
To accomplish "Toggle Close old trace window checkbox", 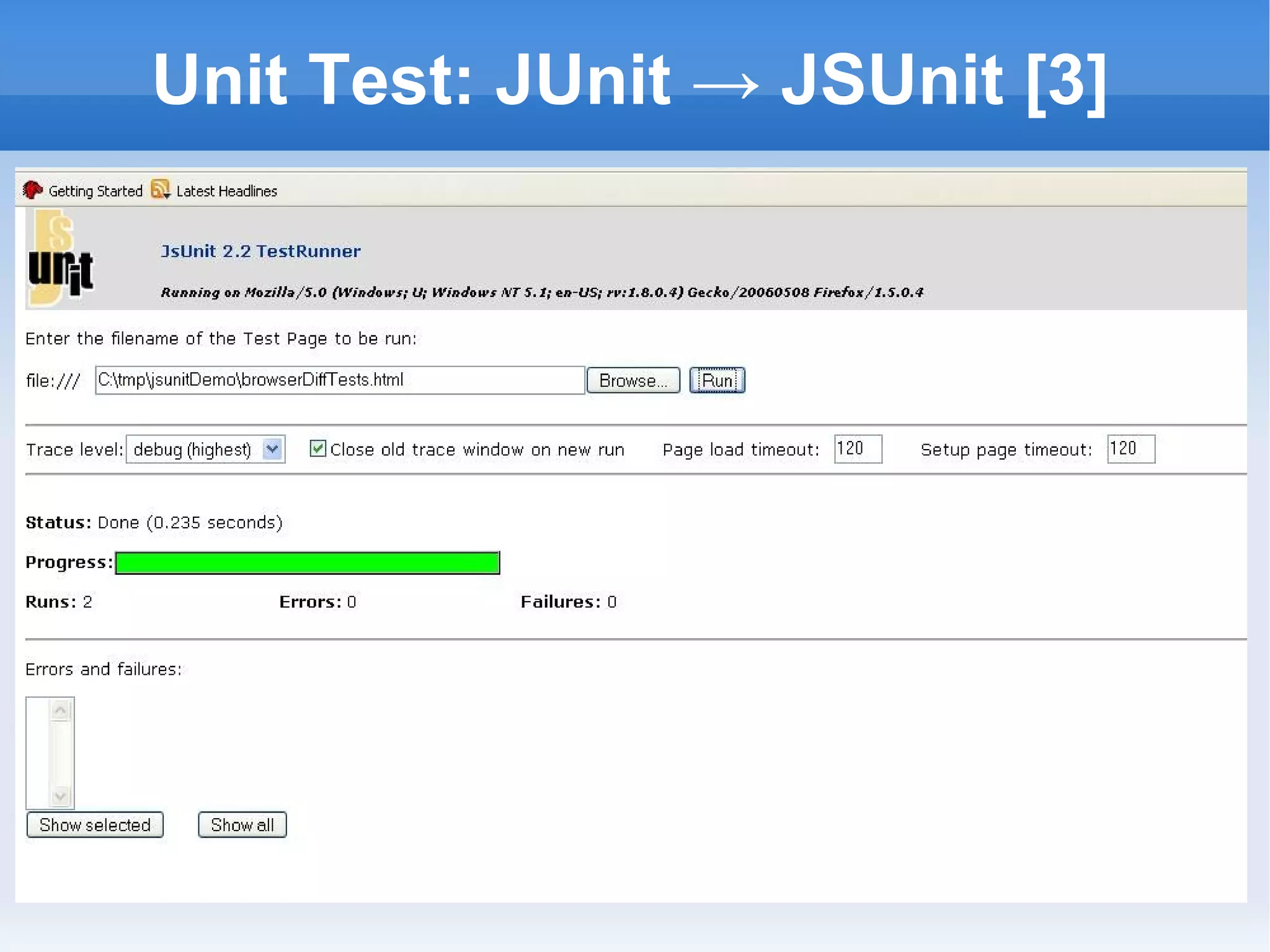I will point(317,448).
